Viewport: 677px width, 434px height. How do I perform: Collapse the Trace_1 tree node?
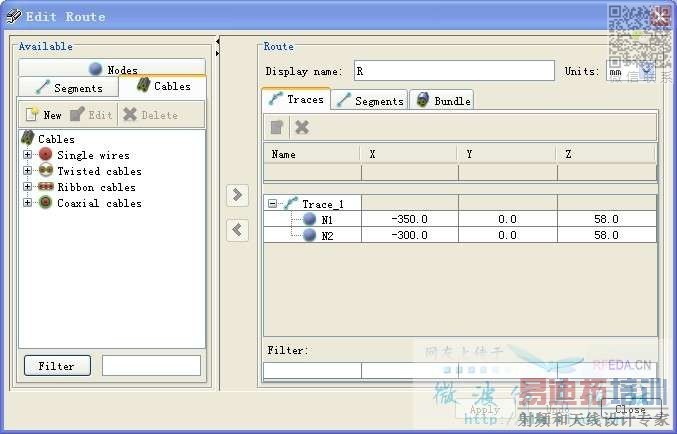coord(272,203)
